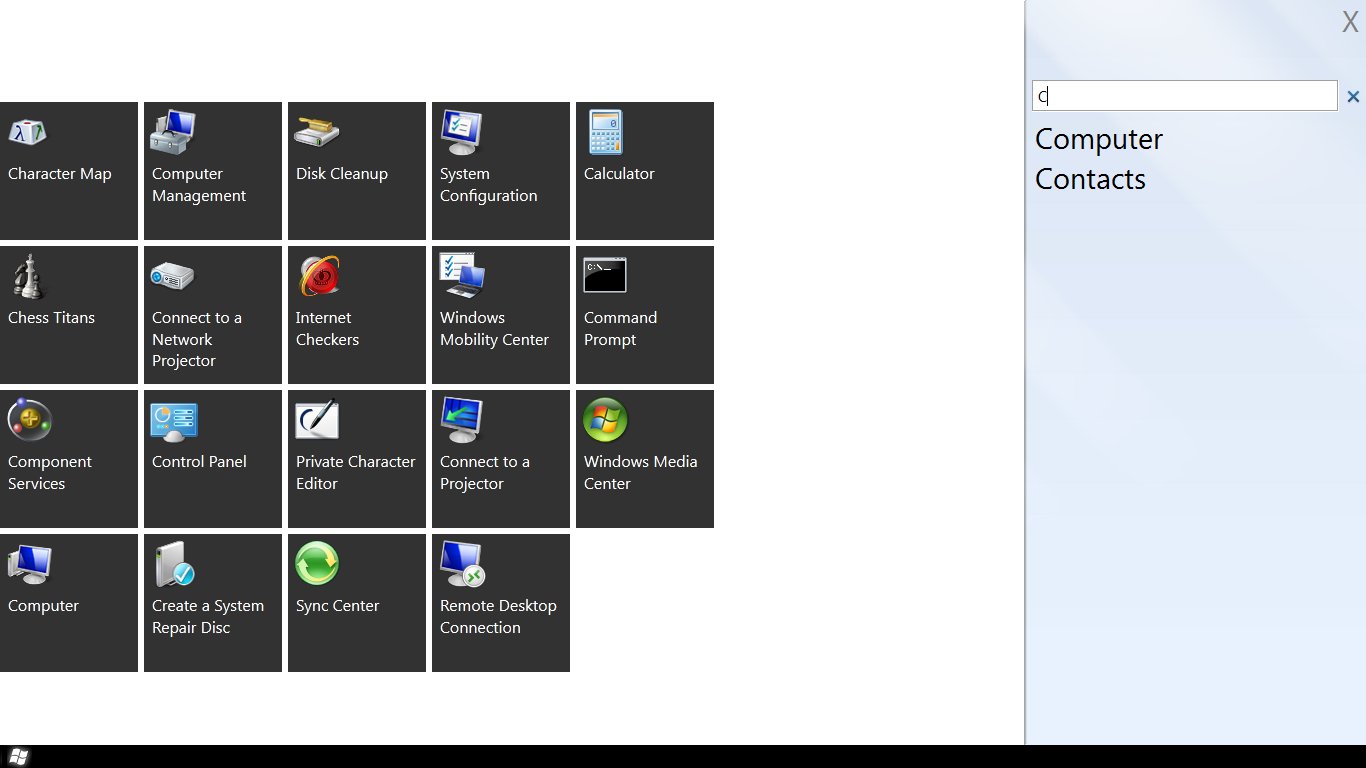Viewport: 1366px width, 768px height.
Task: Launch Remote Desktop Connection
Action: pyautogui.click(x=500, y=603)
